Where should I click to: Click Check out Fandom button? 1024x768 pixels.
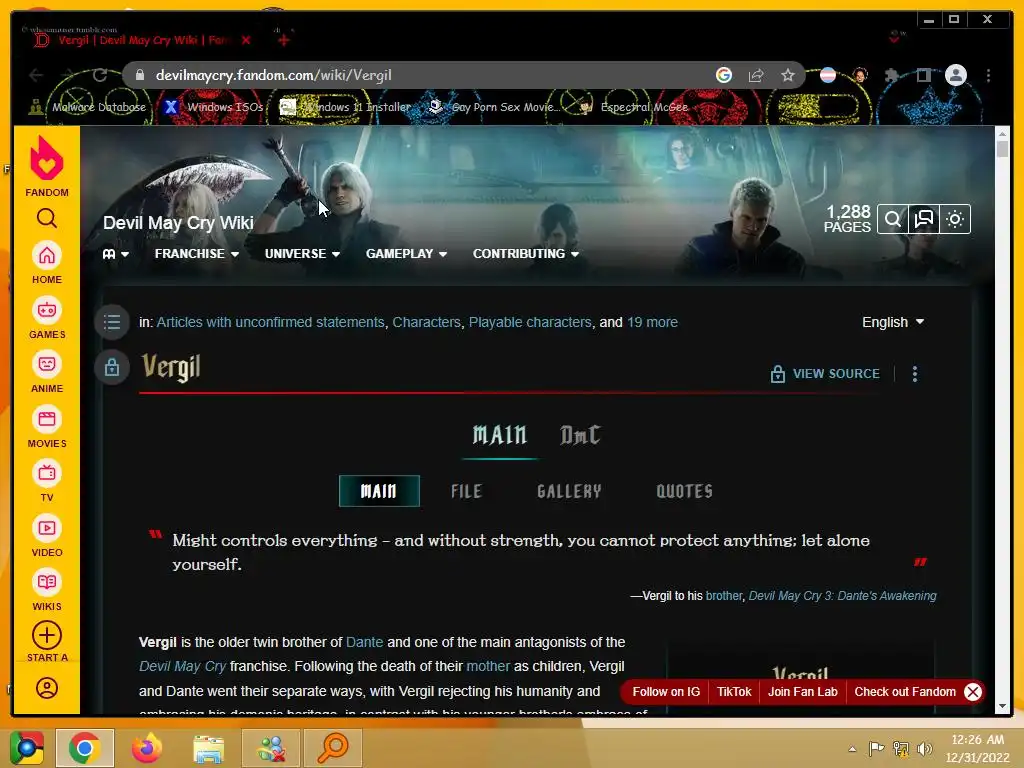click(905, 692)
